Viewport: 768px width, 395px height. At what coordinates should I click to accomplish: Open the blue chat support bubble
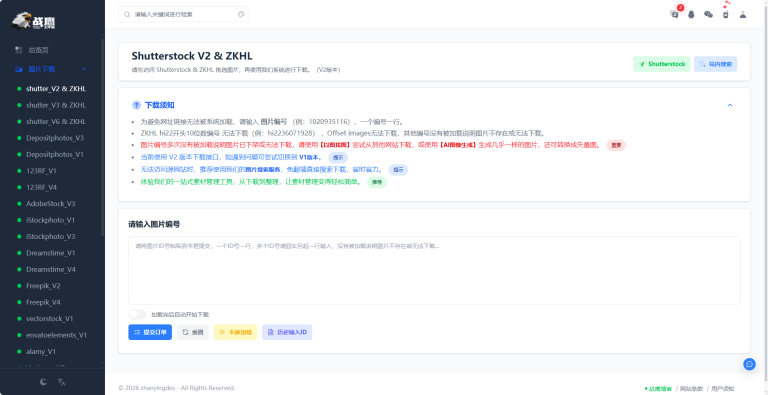tap(749, 364)
